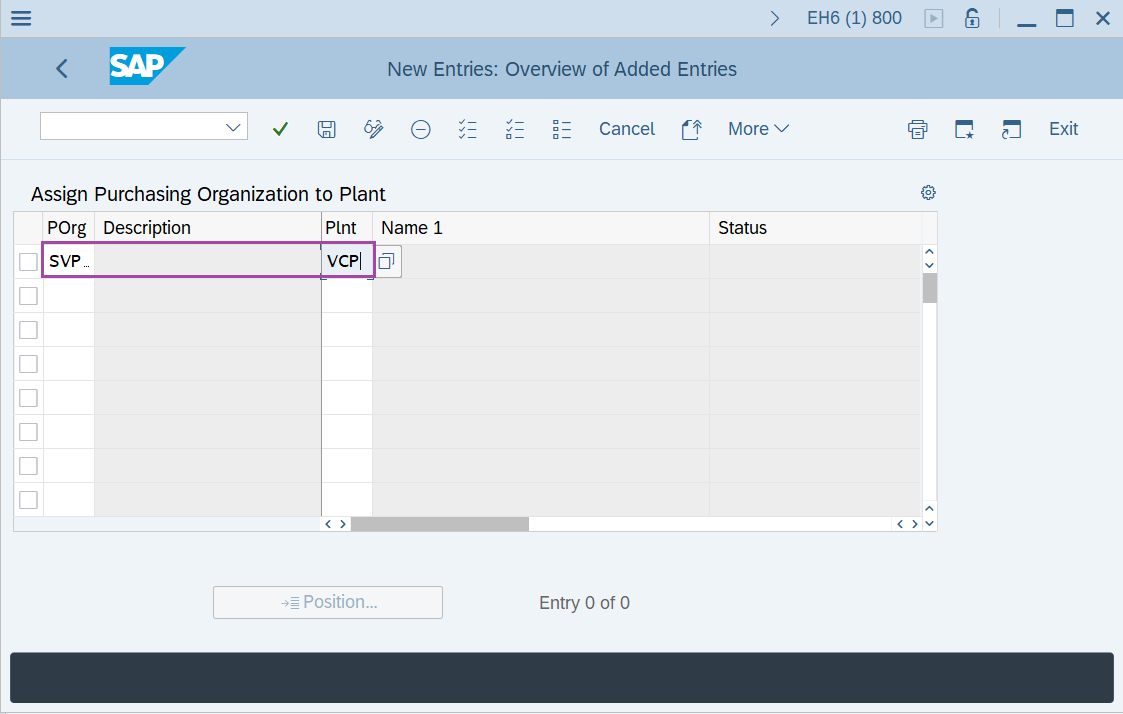Screen dimensions: 1123x714
Task: Click the Delete Row minus icon
Action: 420,128
